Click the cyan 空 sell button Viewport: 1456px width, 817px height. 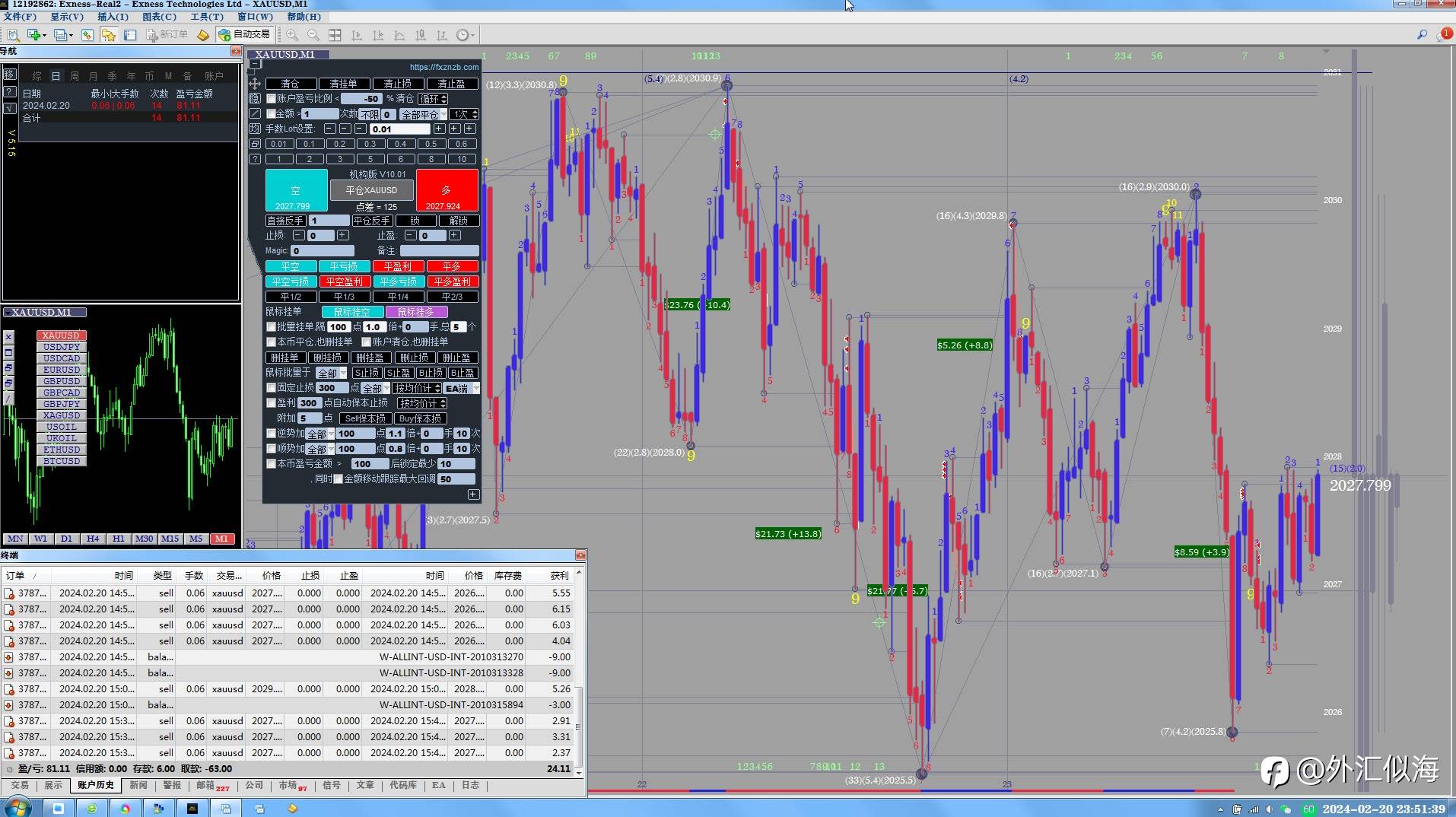296,190
